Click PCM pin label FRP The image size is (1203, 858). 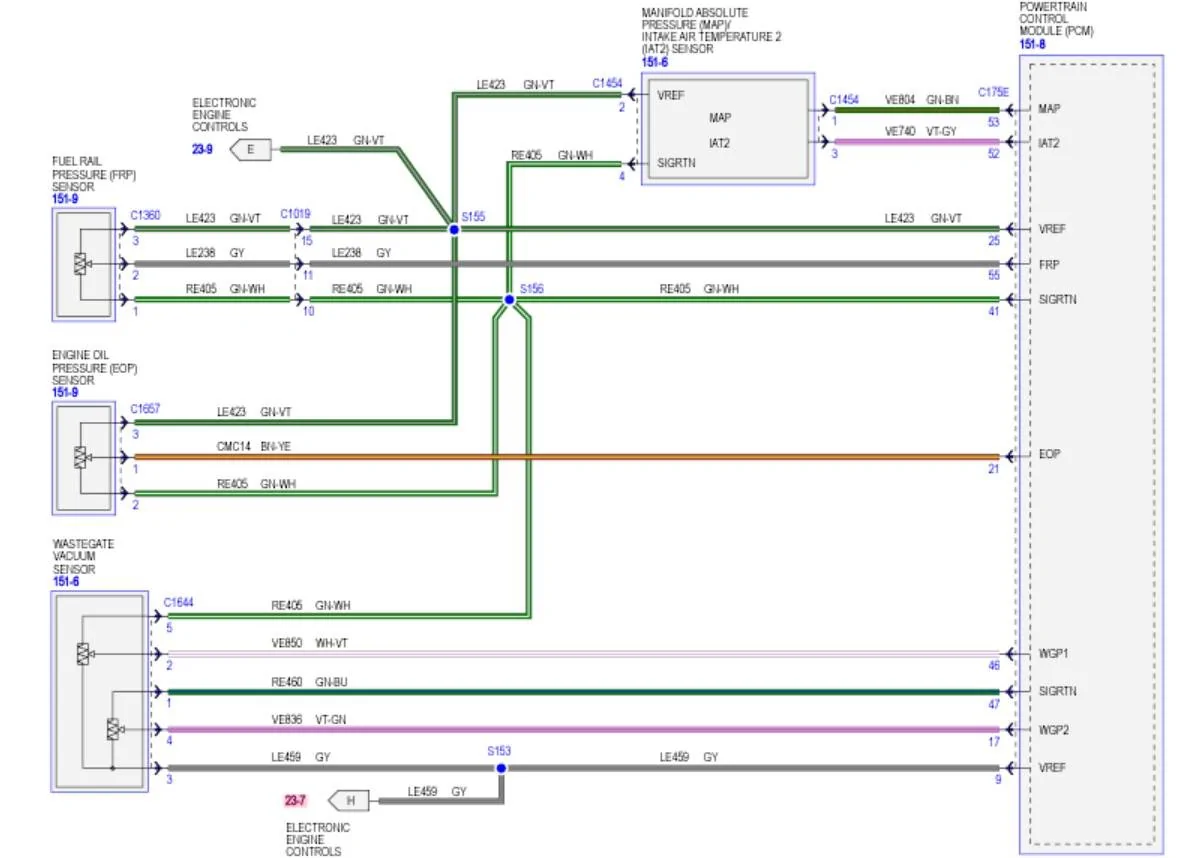coord(1049,265)
